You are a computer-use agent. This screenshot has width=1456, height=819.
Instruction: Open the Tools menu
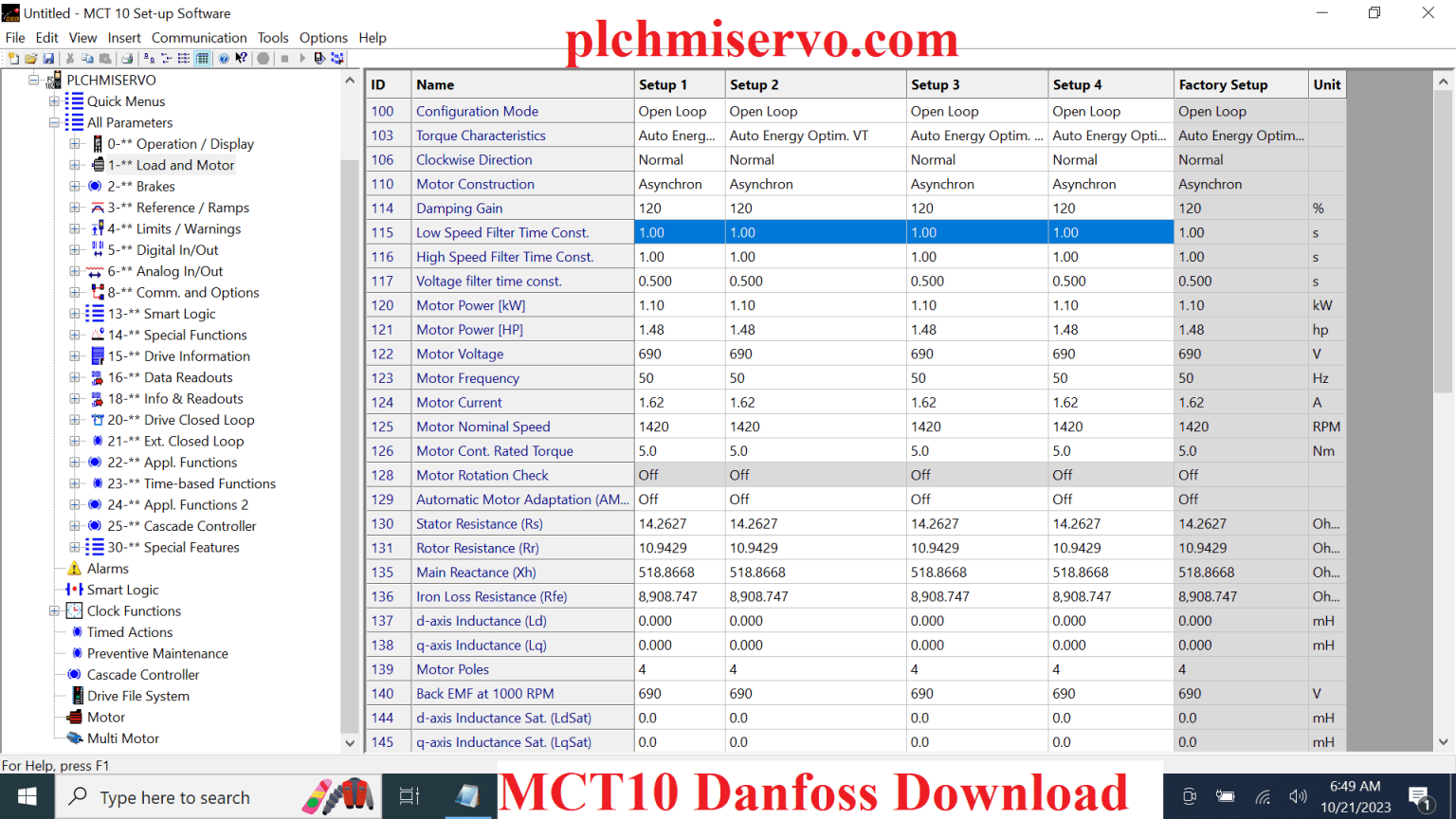click(x=273, y=37)
